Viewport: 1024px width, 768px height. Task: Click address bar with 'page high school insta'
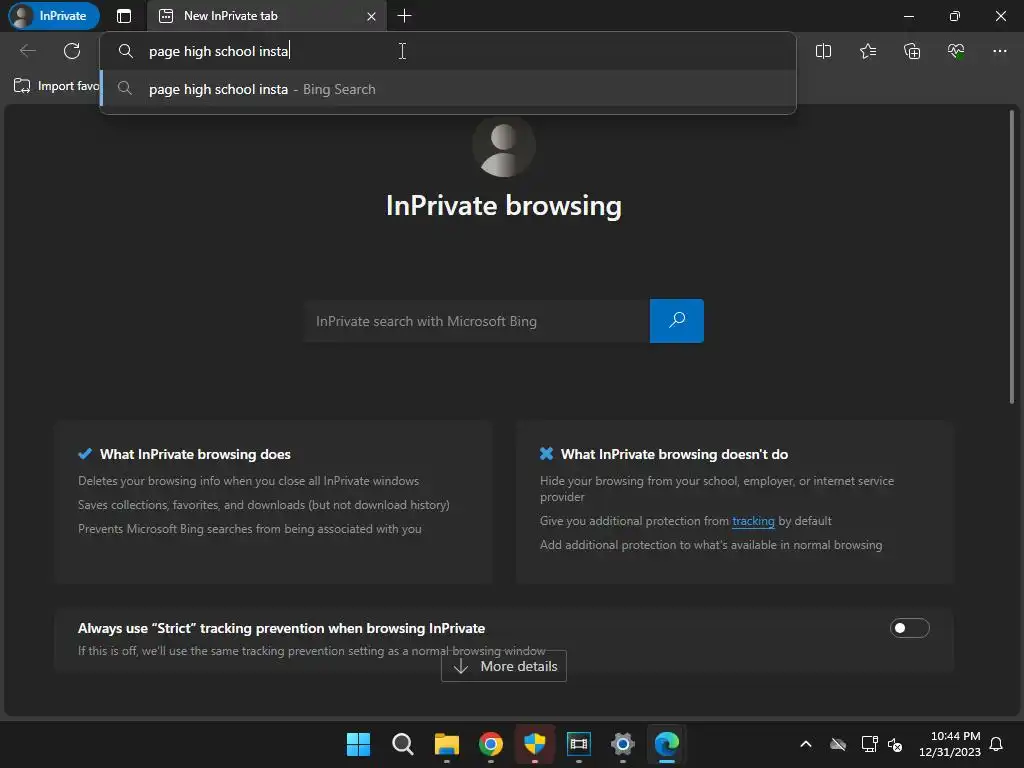(448, 51)
